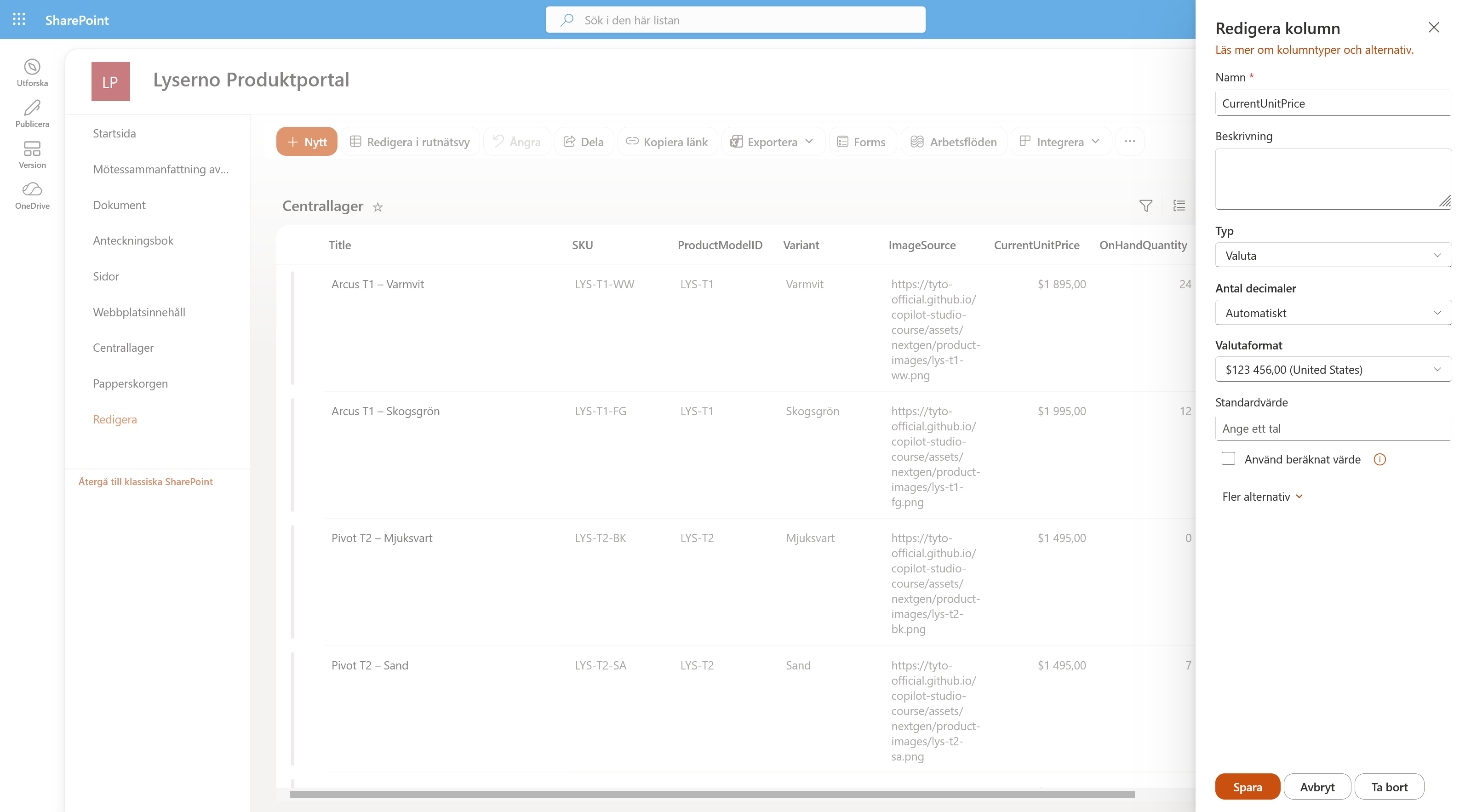Open Papperskorgen in site navigation
The height and width of the screenshot is (812, 1471).
[x=130, y=384]
